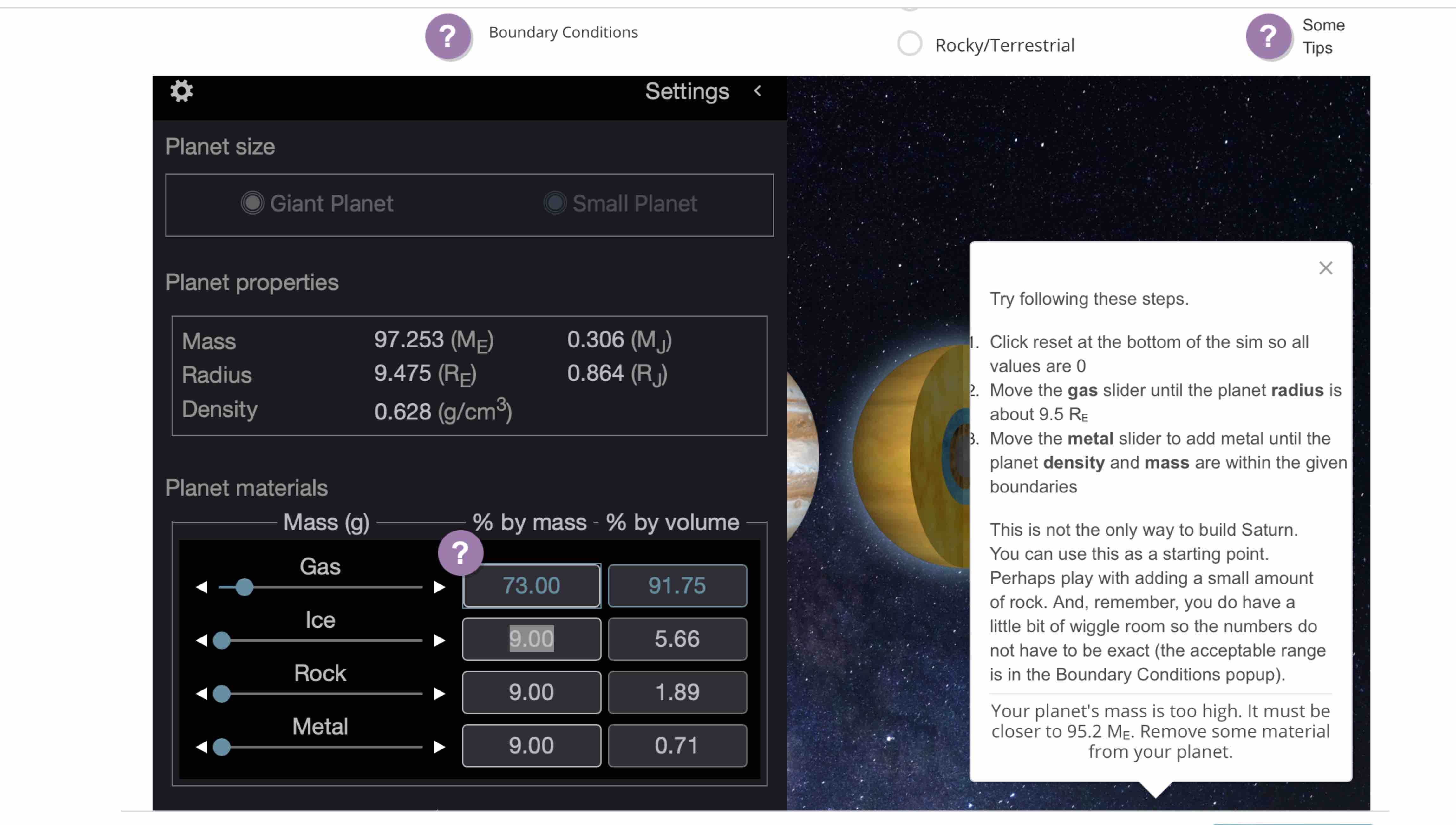
Task: Click the Gas slider handle
Action: pos(244,587)
